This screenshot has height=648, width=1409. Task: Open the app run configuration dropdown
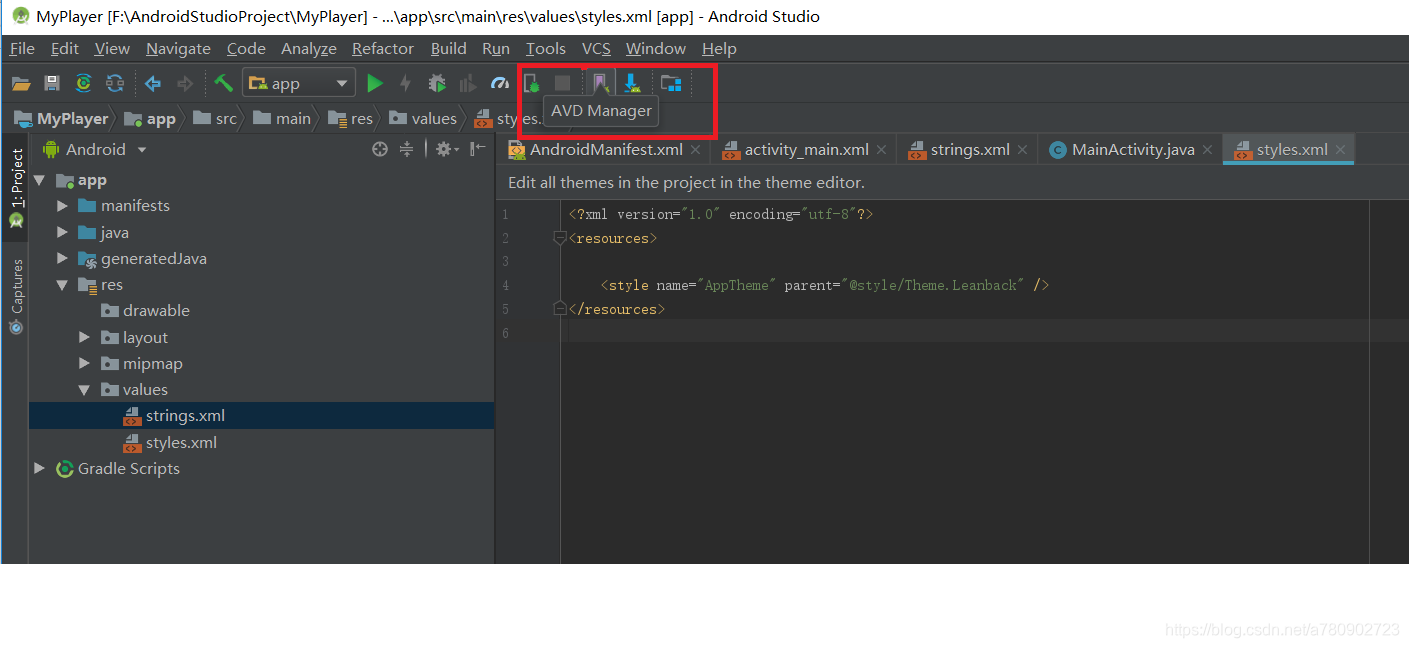point(299,84)
